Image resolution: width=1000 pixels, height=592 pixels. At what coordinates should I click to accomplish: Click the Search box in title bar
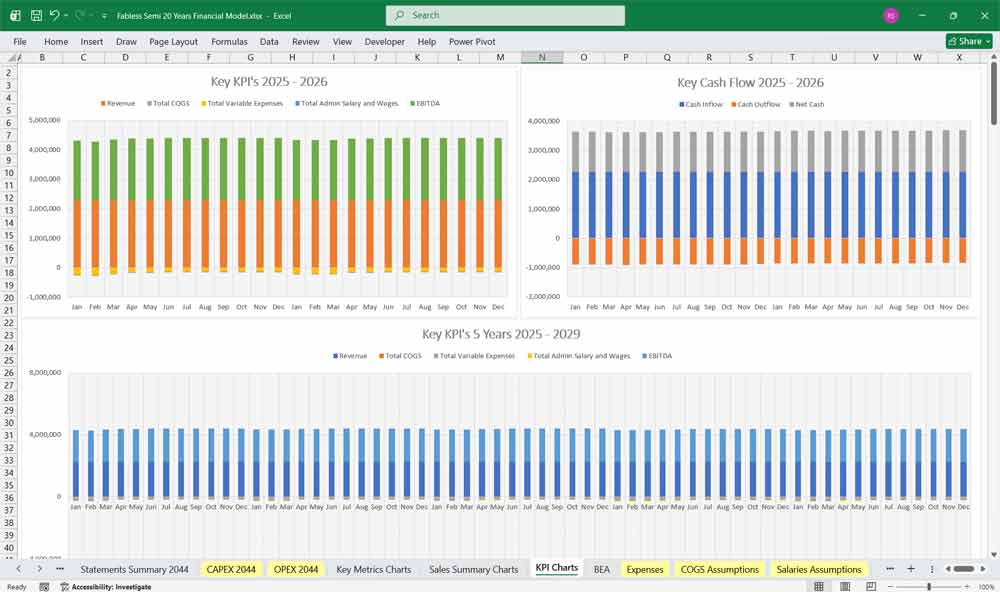(x=505, y=16)
